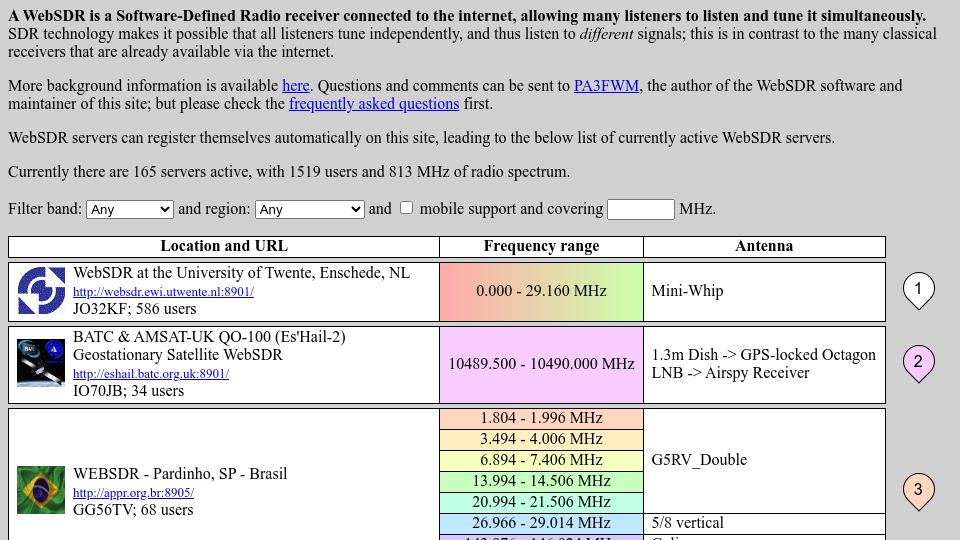
Task: Click the 3.494 - 4.006 MHz band
Action: click(x=541, y=439)
